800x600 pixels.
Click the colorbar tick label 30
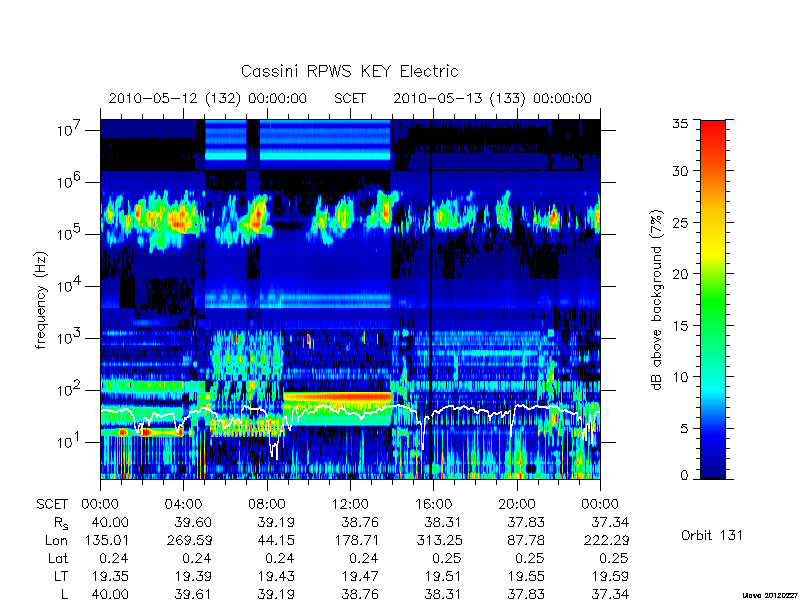click(x=681, y=171)
